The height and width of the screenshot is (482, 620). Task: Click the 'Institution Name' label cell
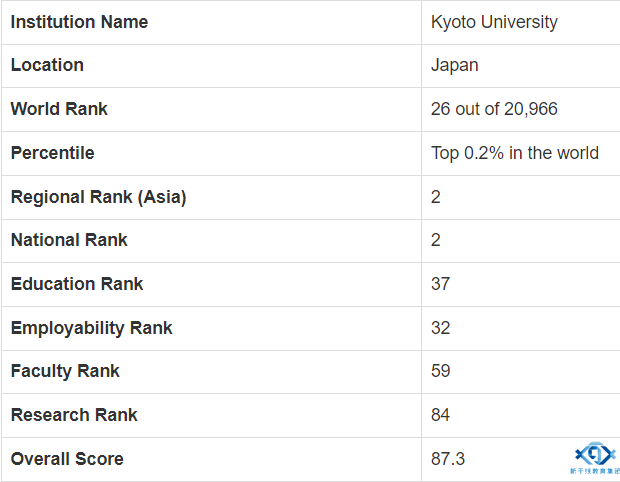point(79,22)
